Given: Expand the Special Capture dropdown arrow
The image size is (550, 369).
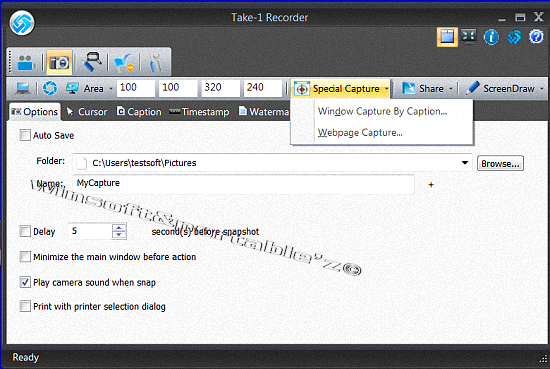Looking at the screenshot, I should [386, 89].
